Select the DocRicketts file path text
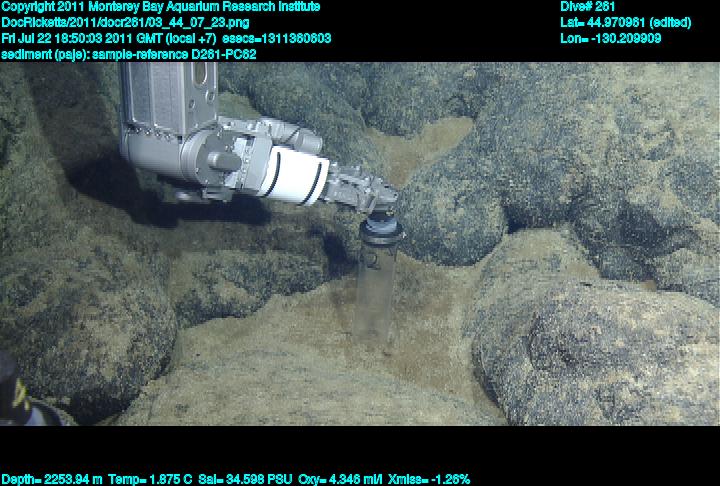The width and height of the screenshot is (720, 486). [x=126, y=22]
